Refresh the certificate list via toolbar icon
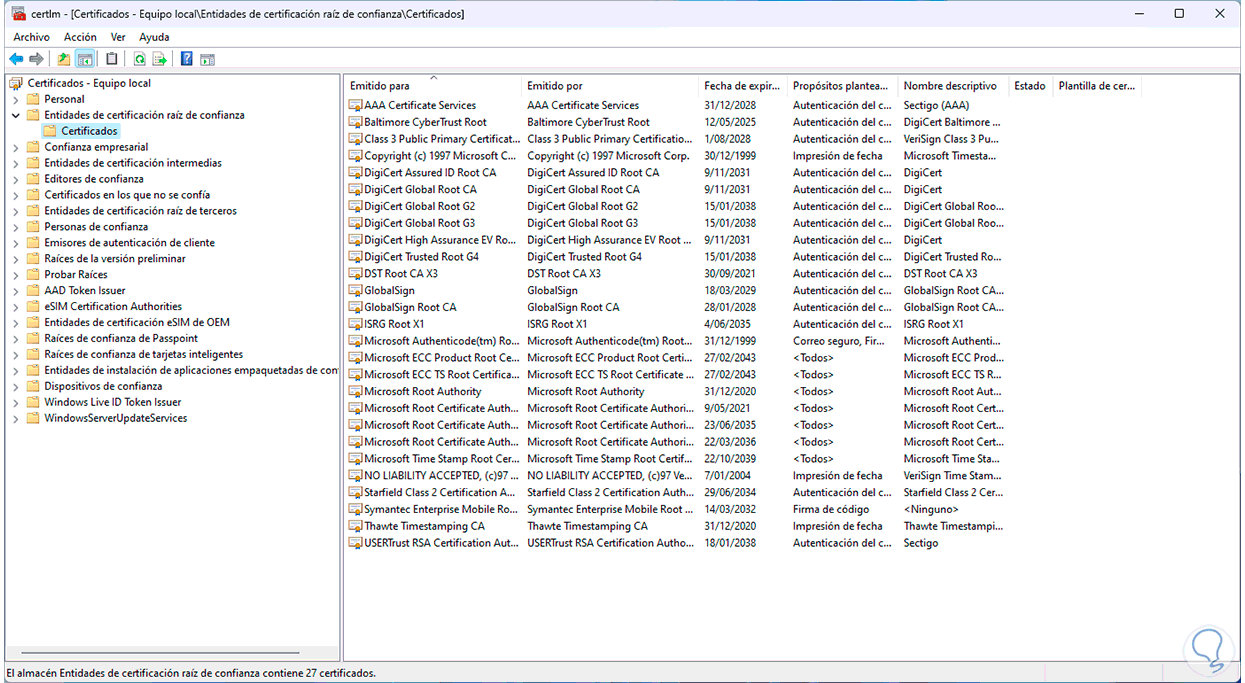The height and width of the screenshot is (683, 1245). (139, 59)
